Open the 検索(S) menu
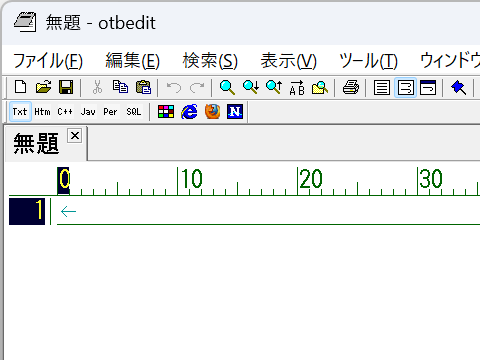This screenshot has height=360, width=480. tap(210, 61)
